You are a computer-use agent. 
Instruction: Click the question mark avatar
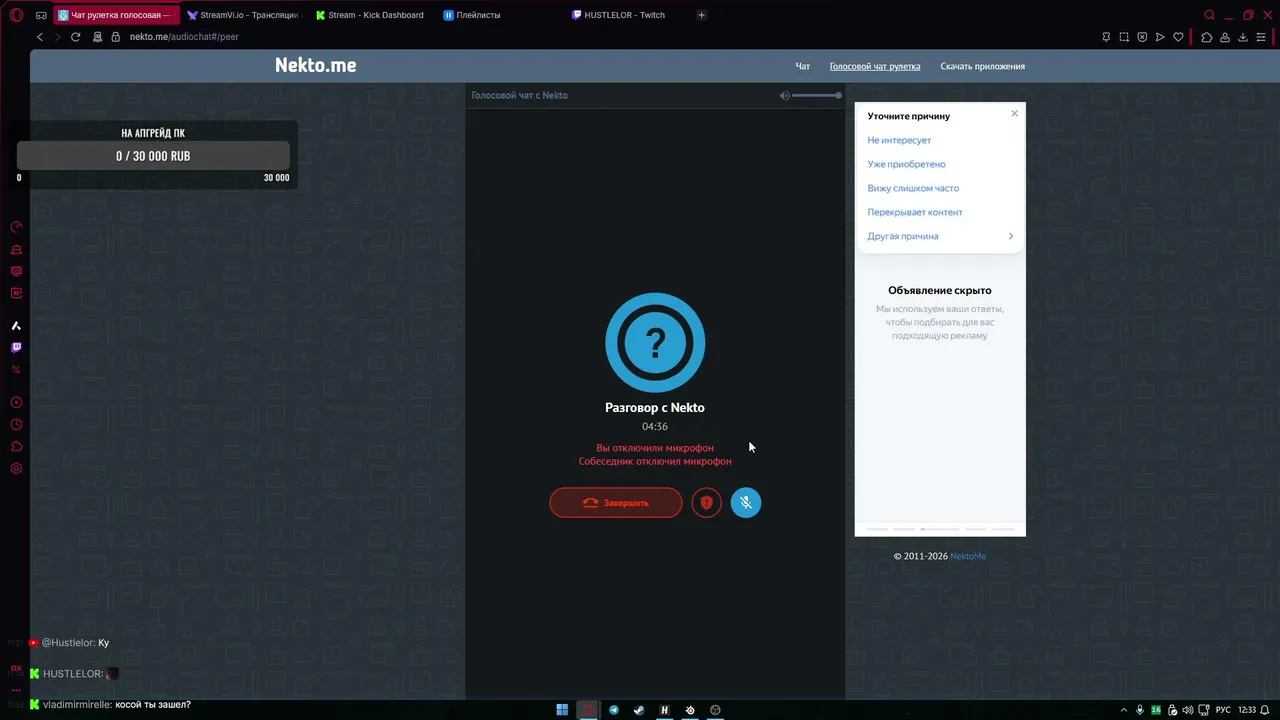tap(655, 343)
